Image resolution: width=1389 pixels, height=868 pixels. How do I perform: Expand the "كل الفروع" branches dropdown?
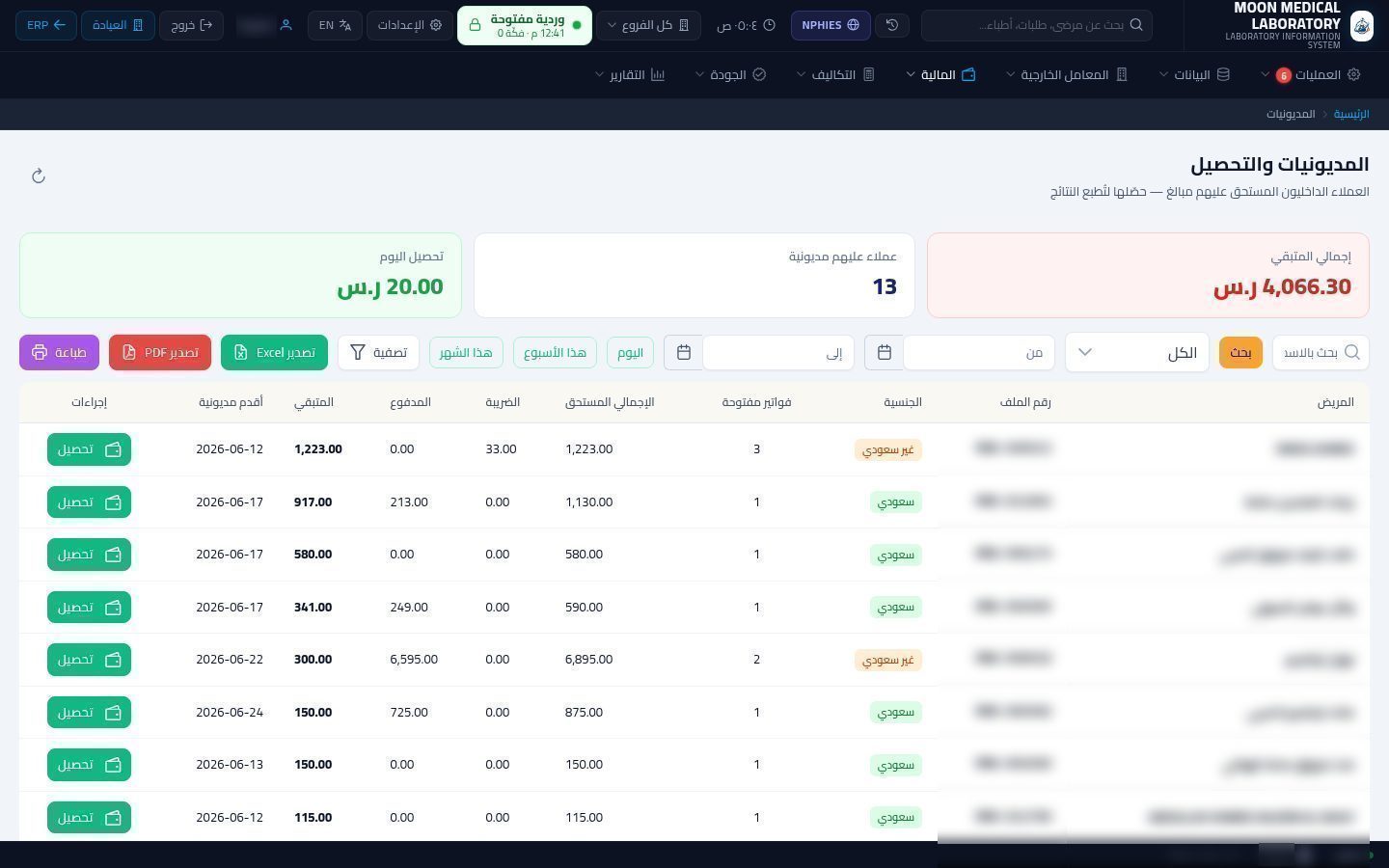coord(648,25)
